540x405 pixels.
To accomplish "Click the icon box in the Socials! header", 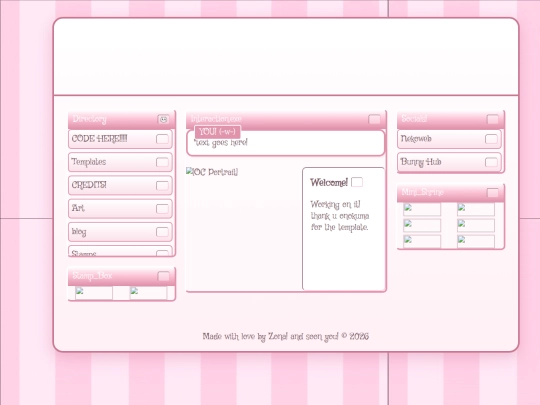I will 492,119.
